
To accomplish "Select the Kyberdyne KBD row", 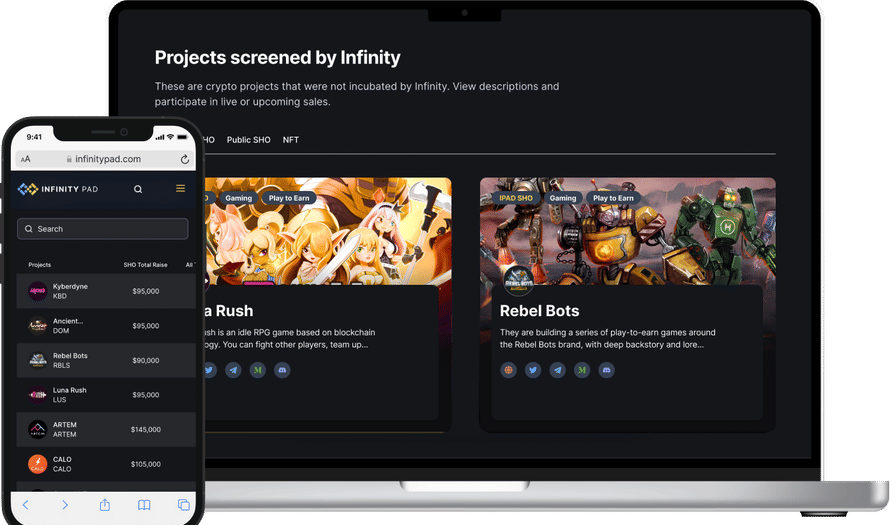I will click(x=106, y=291).
